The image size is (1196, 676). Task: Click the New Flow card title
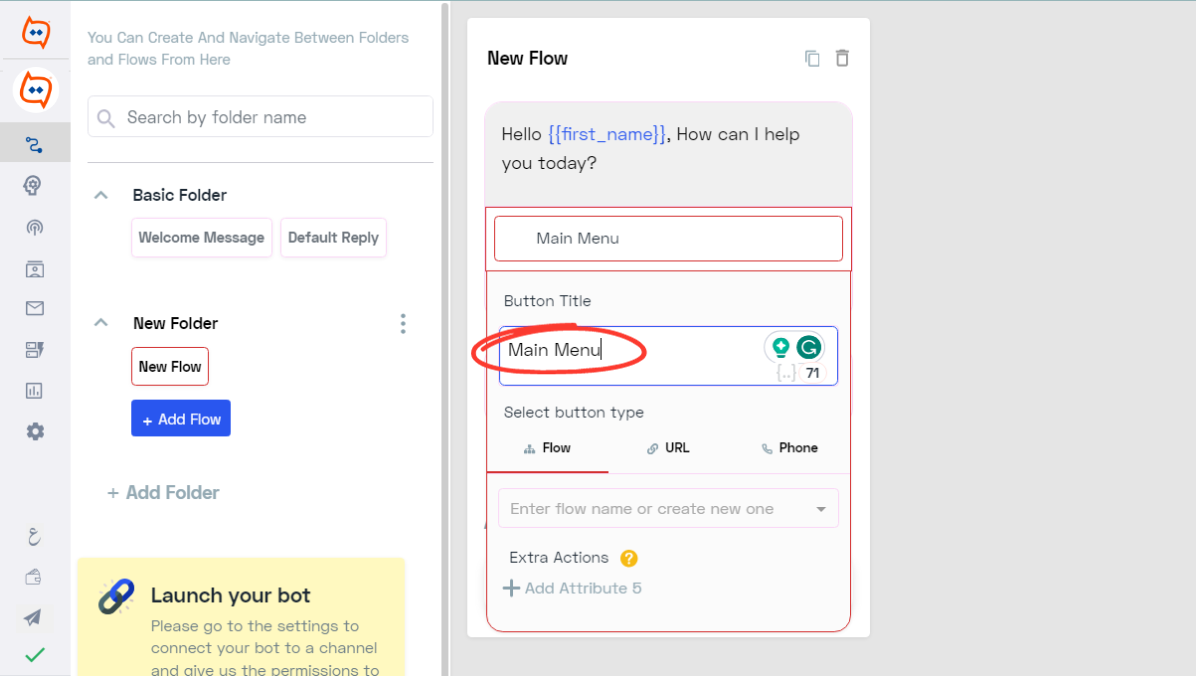(527, 59)
